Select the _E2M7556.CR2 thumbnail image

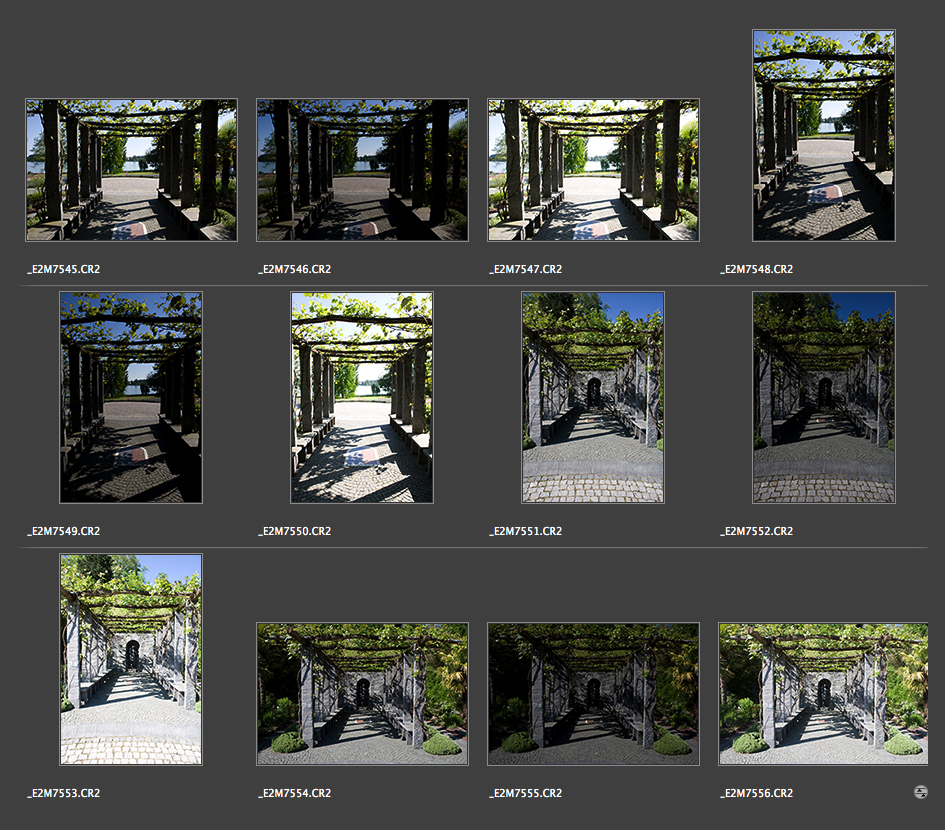coord(823,694)
